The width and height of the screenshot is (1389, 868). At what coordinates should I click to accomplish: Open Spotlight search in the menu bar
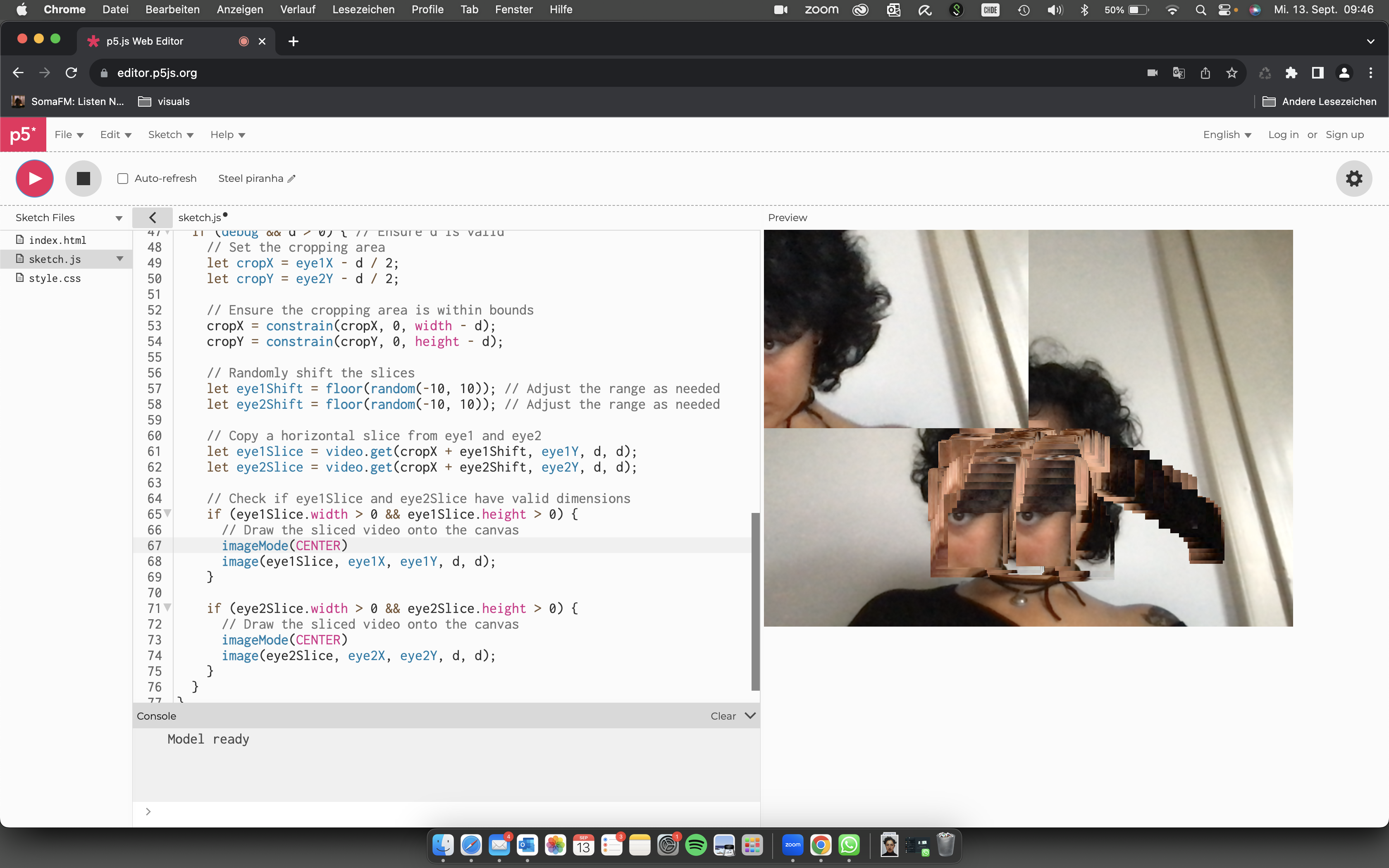click(1200, 9)
